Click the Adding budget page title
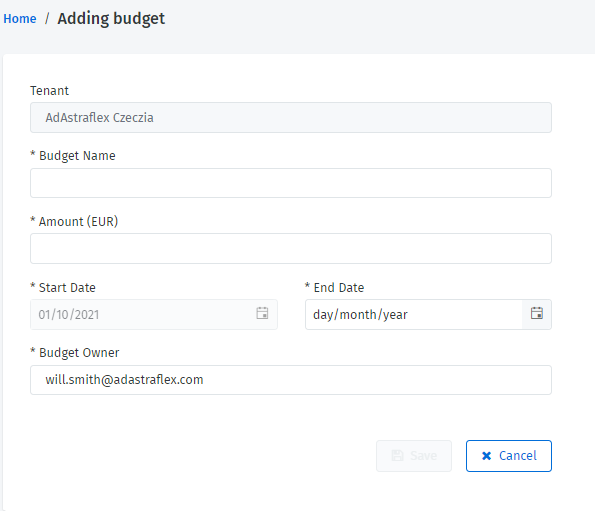 pos(111,19)
